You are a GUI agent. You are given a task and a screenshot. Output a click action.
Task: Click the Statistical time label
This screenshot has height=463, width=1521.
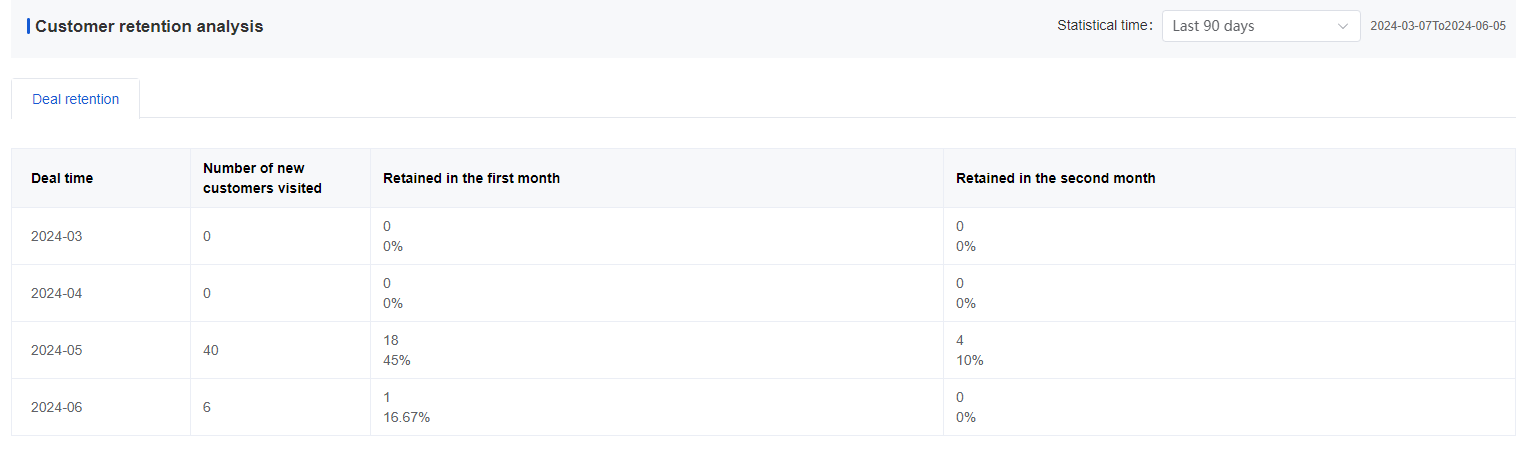(1104, 26)
